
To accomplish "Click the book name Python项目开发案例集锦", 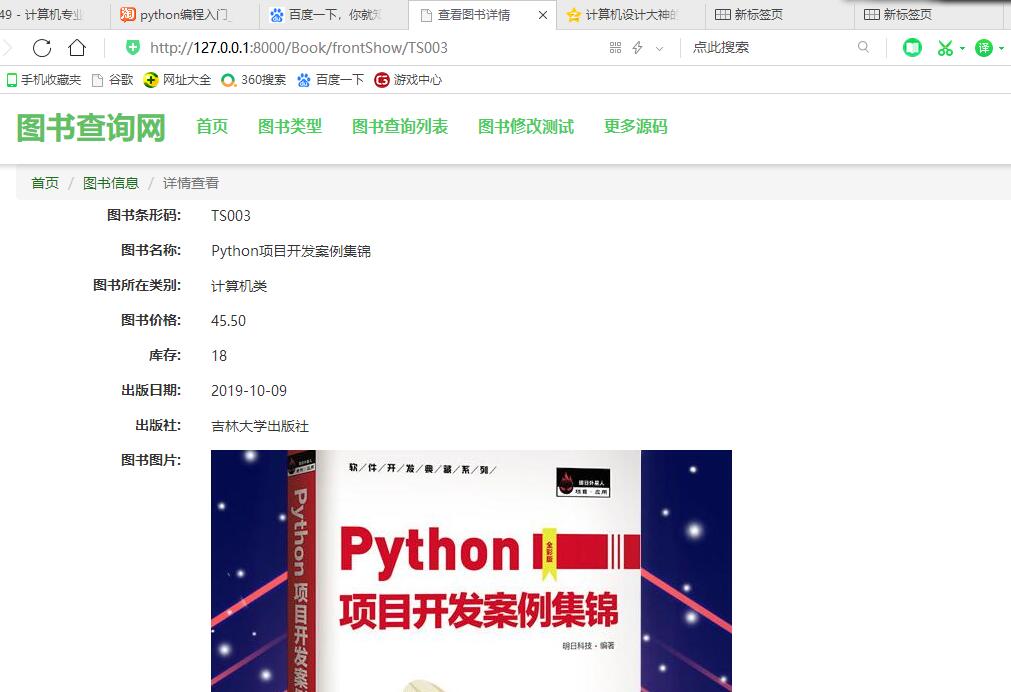I will [291, 251].
